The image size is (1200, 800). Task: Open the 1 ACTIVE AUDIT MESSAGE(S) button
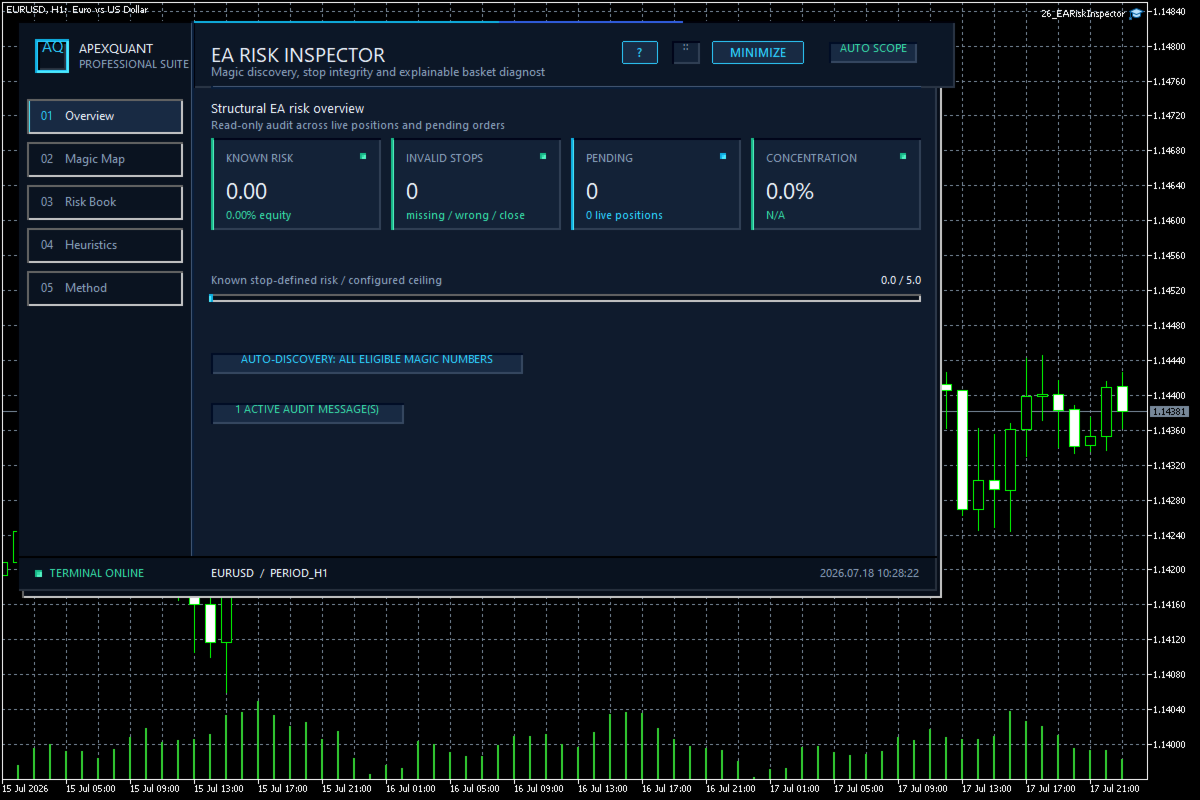click(308, 412)
